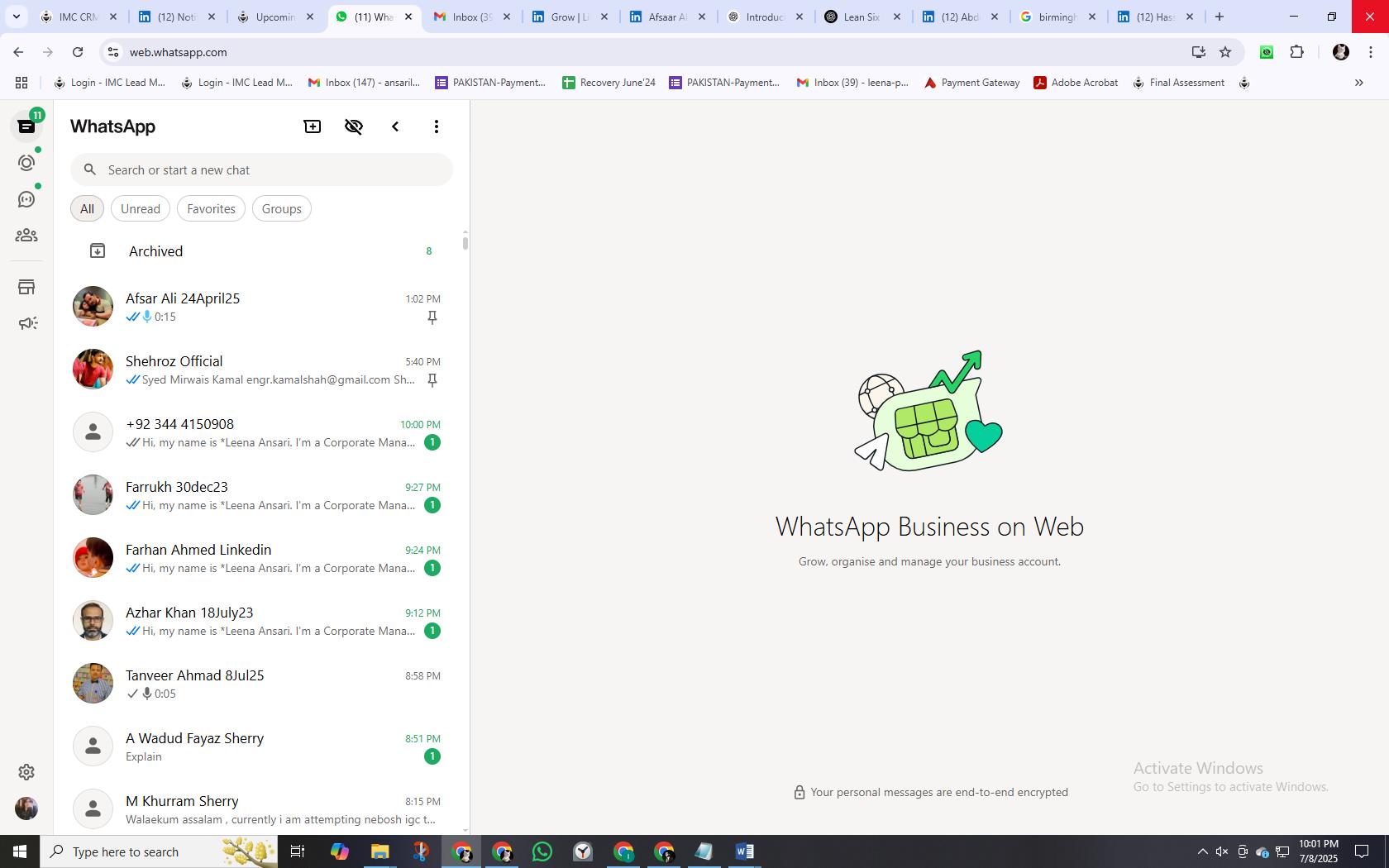Click the Search or start a new chat field
The width and height of the screenshot is (1389, 868).
pyautogui.click(x=261, y=170)
